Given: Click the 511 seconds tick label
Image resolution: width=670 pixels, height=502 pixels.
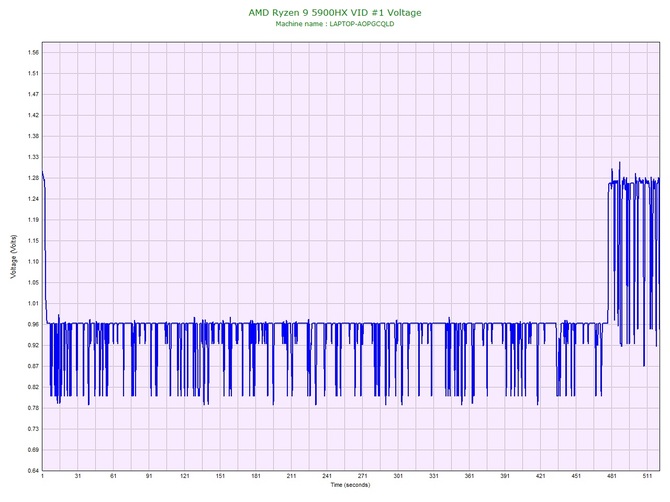Looking at the screenshot, I should [647, 476].
